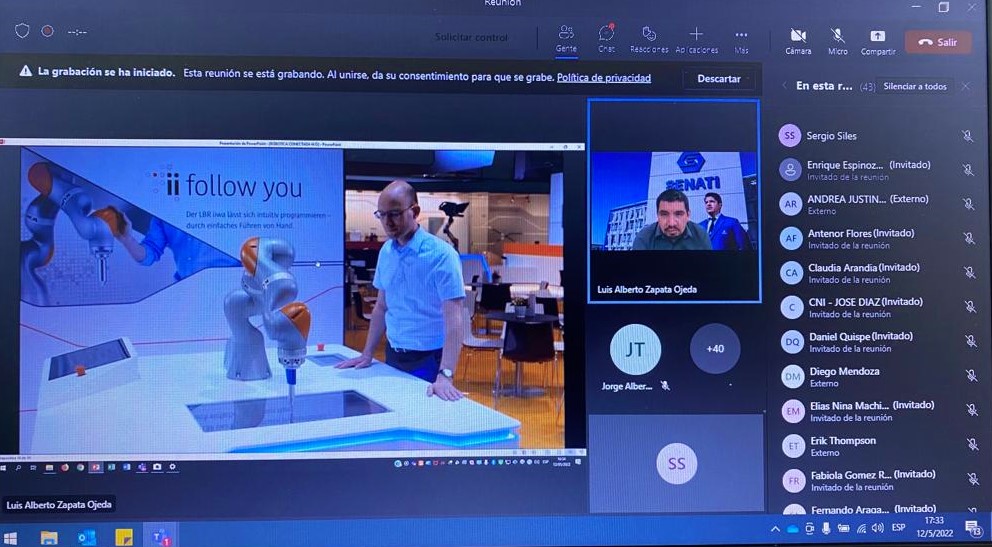Open Outlook from the taskbar
Screen dimensions: 992x547
coord(86,537)
